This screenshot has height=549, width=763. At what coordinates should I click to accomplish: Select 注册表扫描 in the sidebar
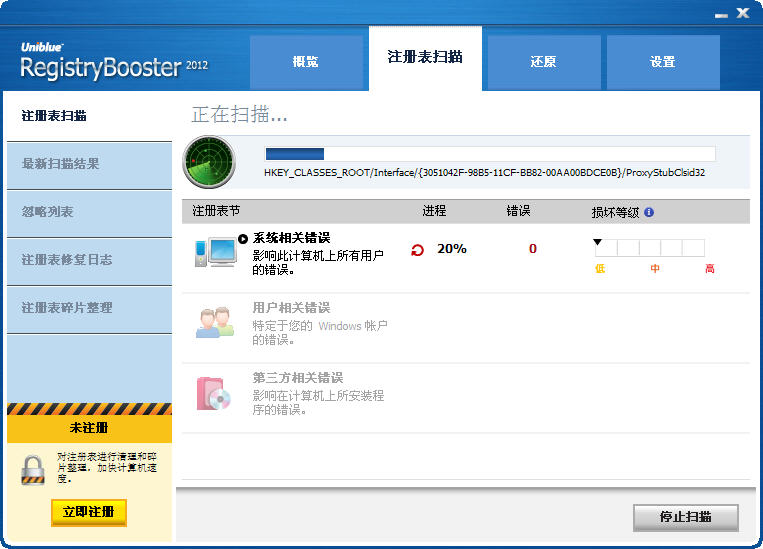point(89,116)
